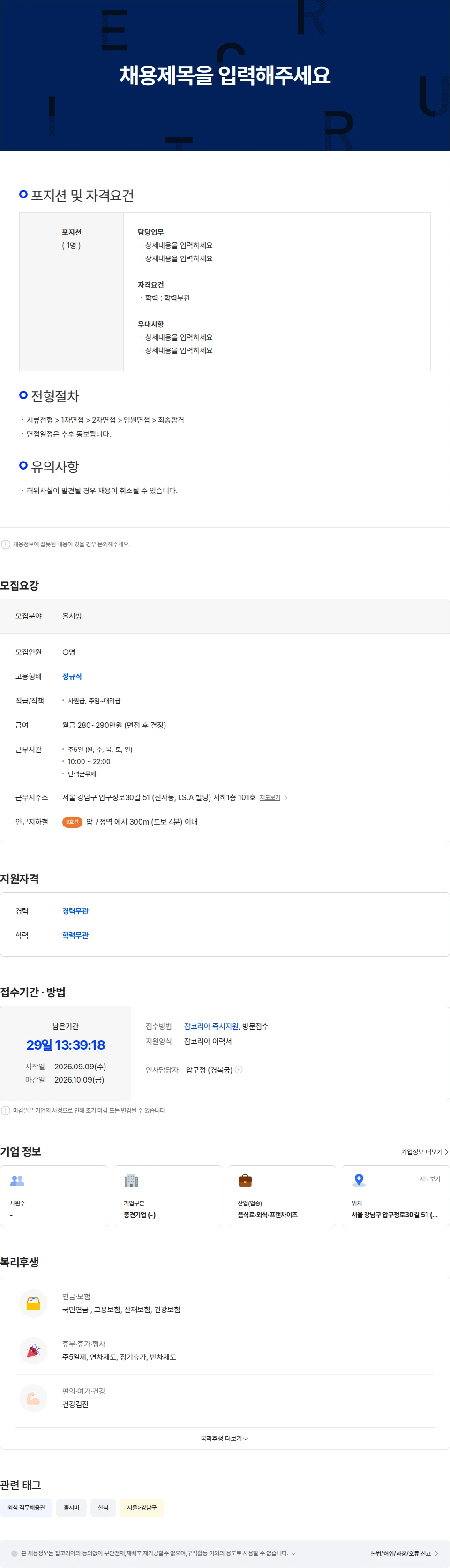Click the location pin icon
Screen dimensions: 450x1568
point(359,1180)
